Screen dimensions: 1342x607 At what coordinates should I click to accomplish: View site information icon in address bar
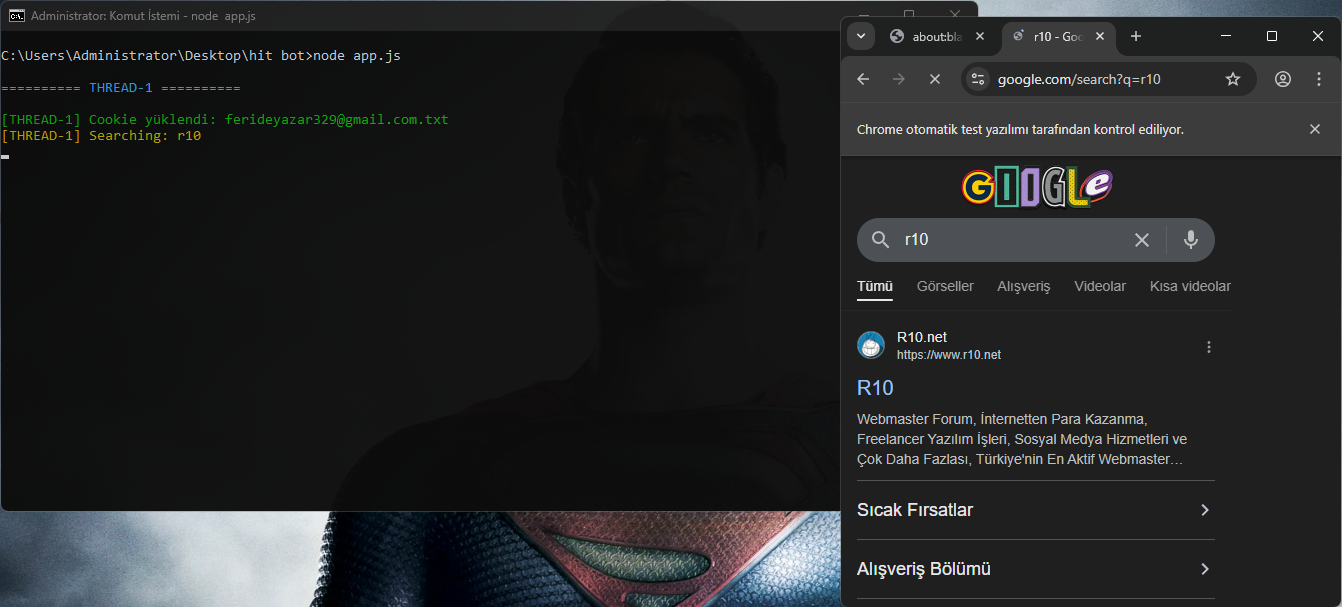tap(978, 79)
